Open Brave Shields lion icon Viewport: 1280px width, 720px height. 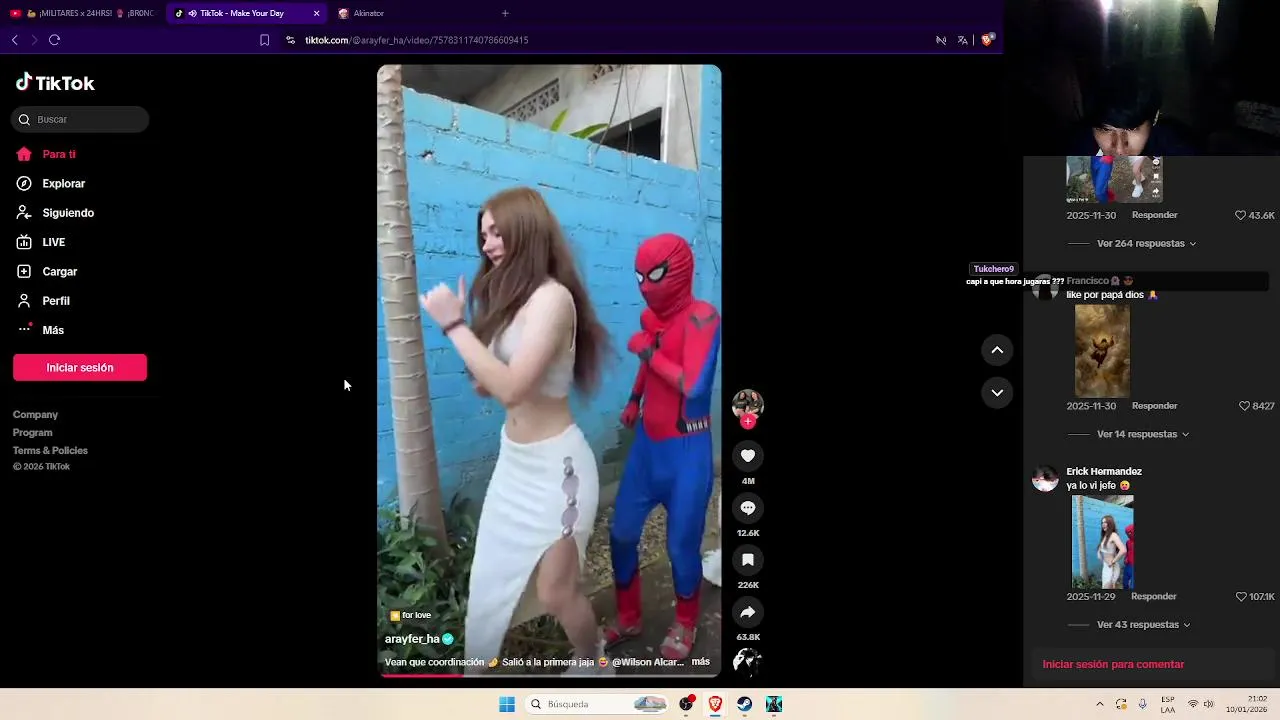pyautogui.click(x=987, y=40)
